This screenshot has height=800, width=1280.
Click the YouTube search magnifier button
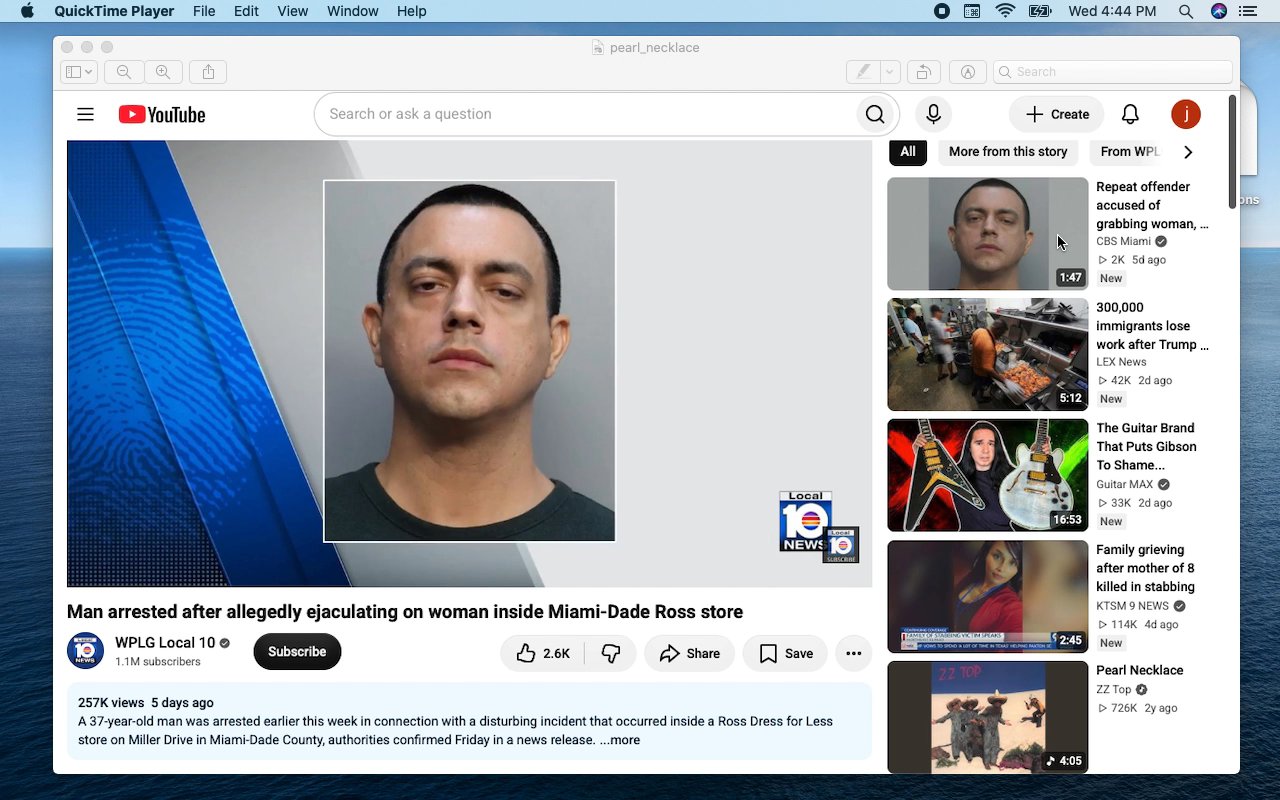pyautogui.click(x=875, y=114)
